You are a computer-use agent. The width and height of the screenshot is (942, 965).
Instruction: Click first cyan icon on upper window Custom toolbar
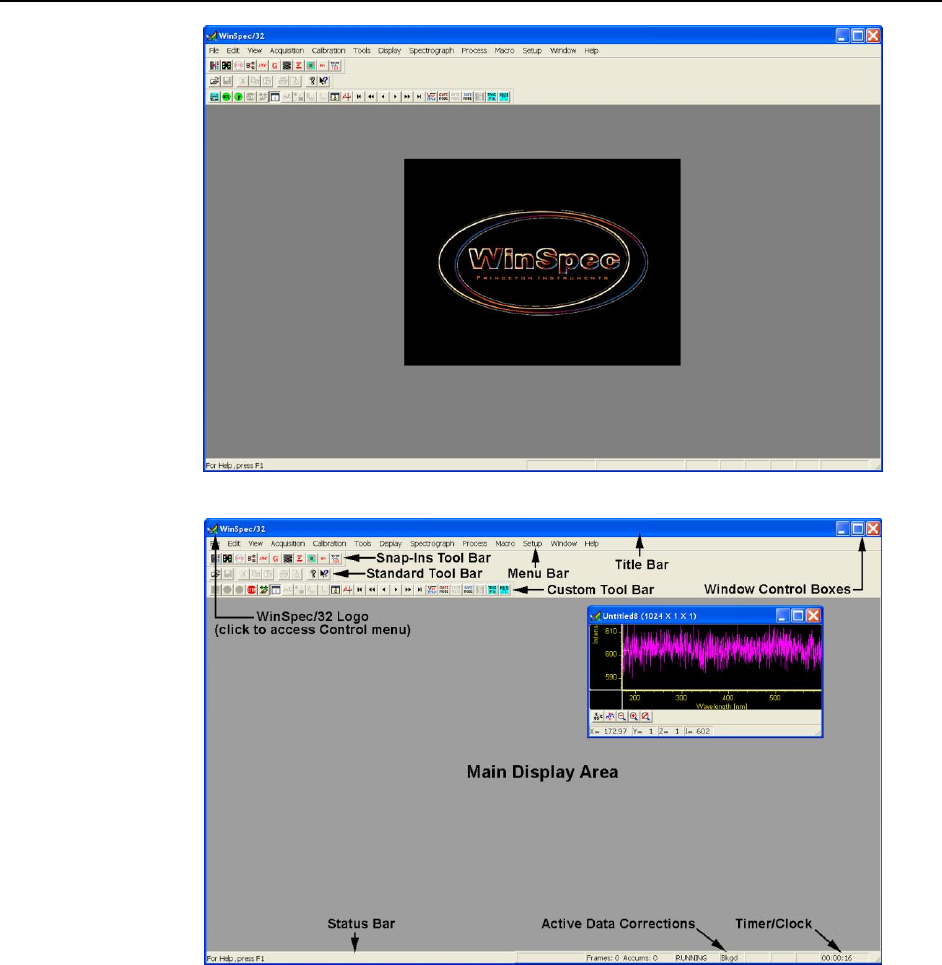[492, 97]
